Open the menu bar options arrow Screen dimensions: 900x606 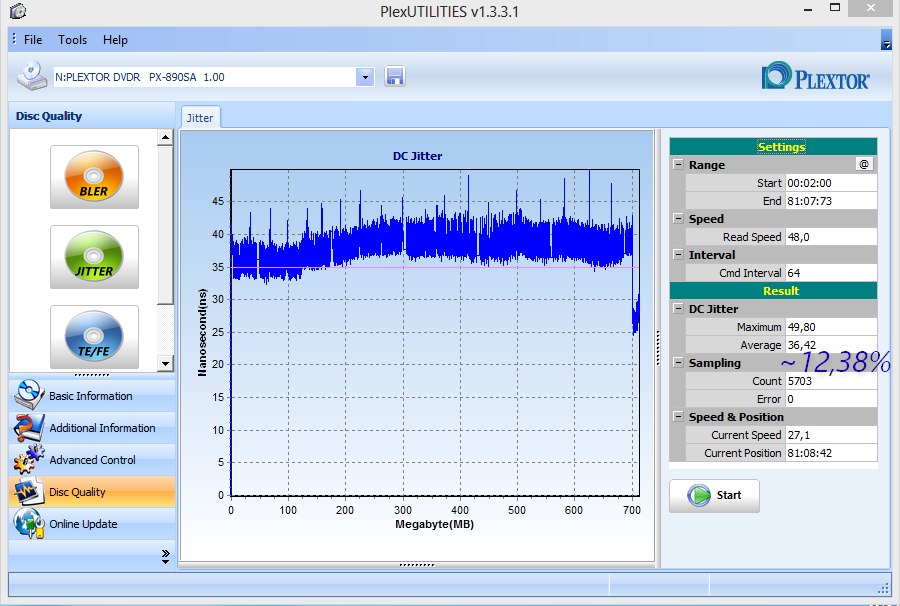coord(886,40)
